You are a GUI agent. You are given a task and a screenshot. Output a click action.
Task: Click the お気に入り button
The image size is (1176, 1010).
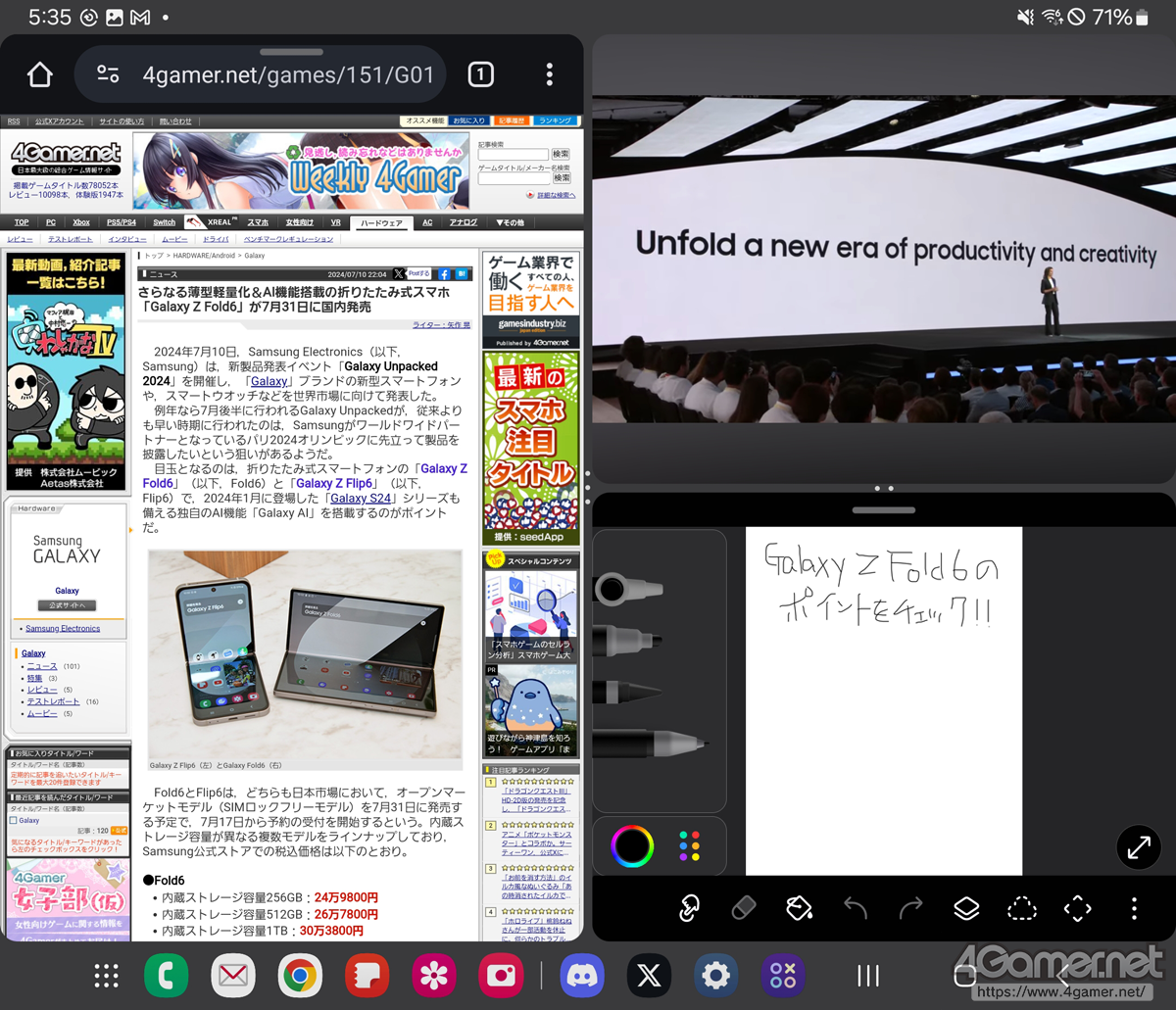point(468,120)
